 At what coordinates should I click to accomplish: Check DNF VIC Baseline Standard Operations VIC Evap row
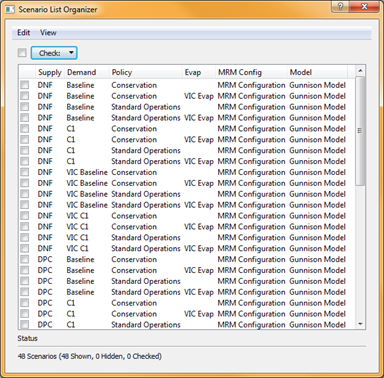point(25,205)
